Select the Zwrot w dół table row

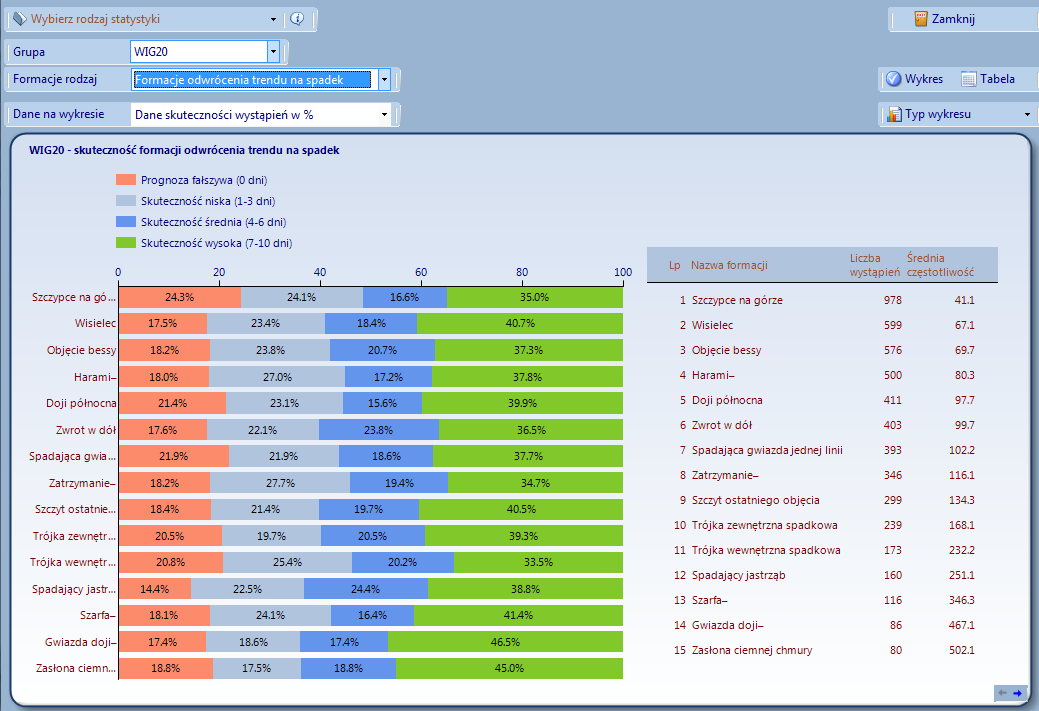pos(822,425)
